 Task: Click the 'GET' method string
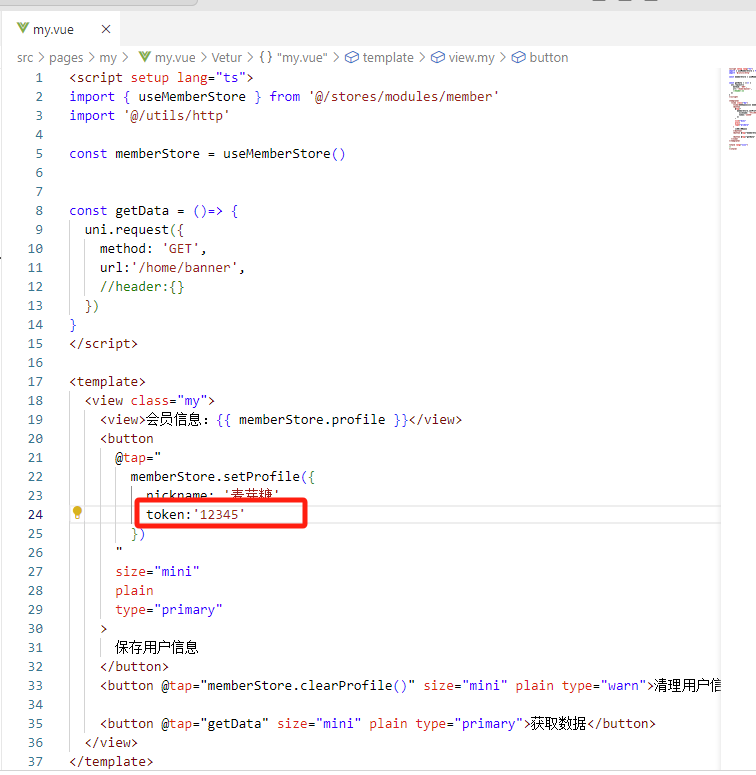180,249
